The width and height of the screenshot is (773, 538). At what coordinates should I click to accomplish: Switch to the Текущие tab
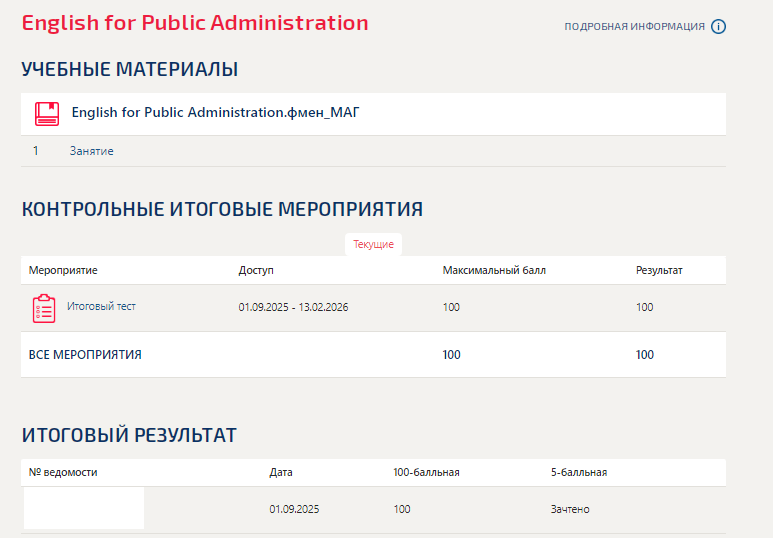coord(374,245)
